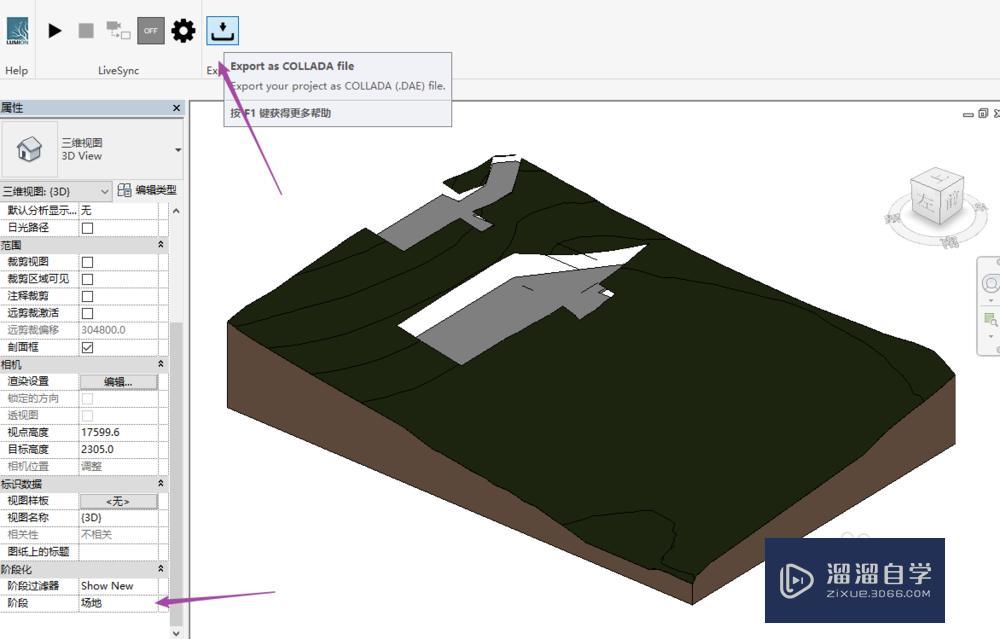Click 编辑... button for 渲染设置
Viewport: 1000px width, 639px height.
tap(119, 381)
